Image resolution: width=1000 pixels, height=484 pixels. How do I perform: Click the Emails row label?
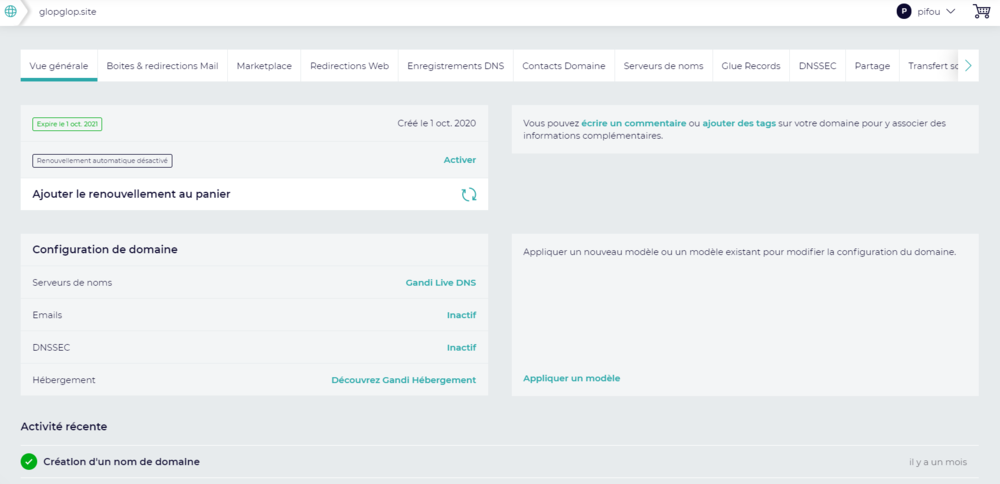coord(47,315)
